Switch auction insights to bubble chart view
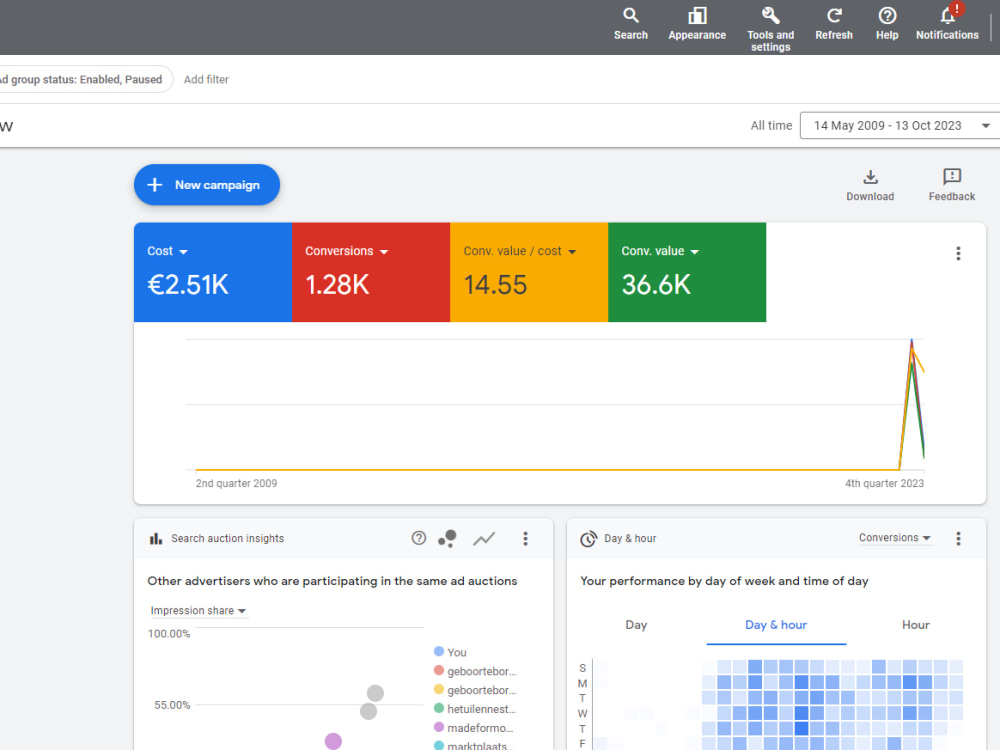 (x=447, y=538)
